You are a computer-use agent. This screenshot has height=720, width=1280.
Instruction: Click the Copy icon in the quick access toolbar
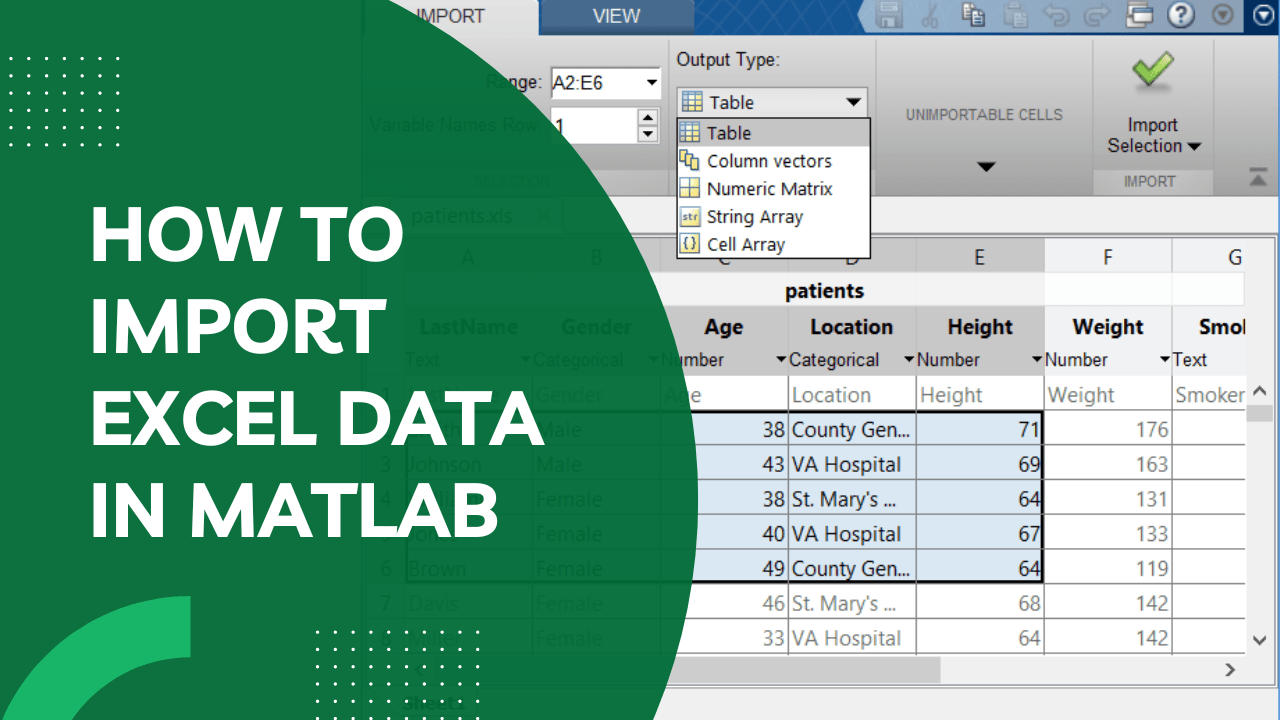pos(973,16)
